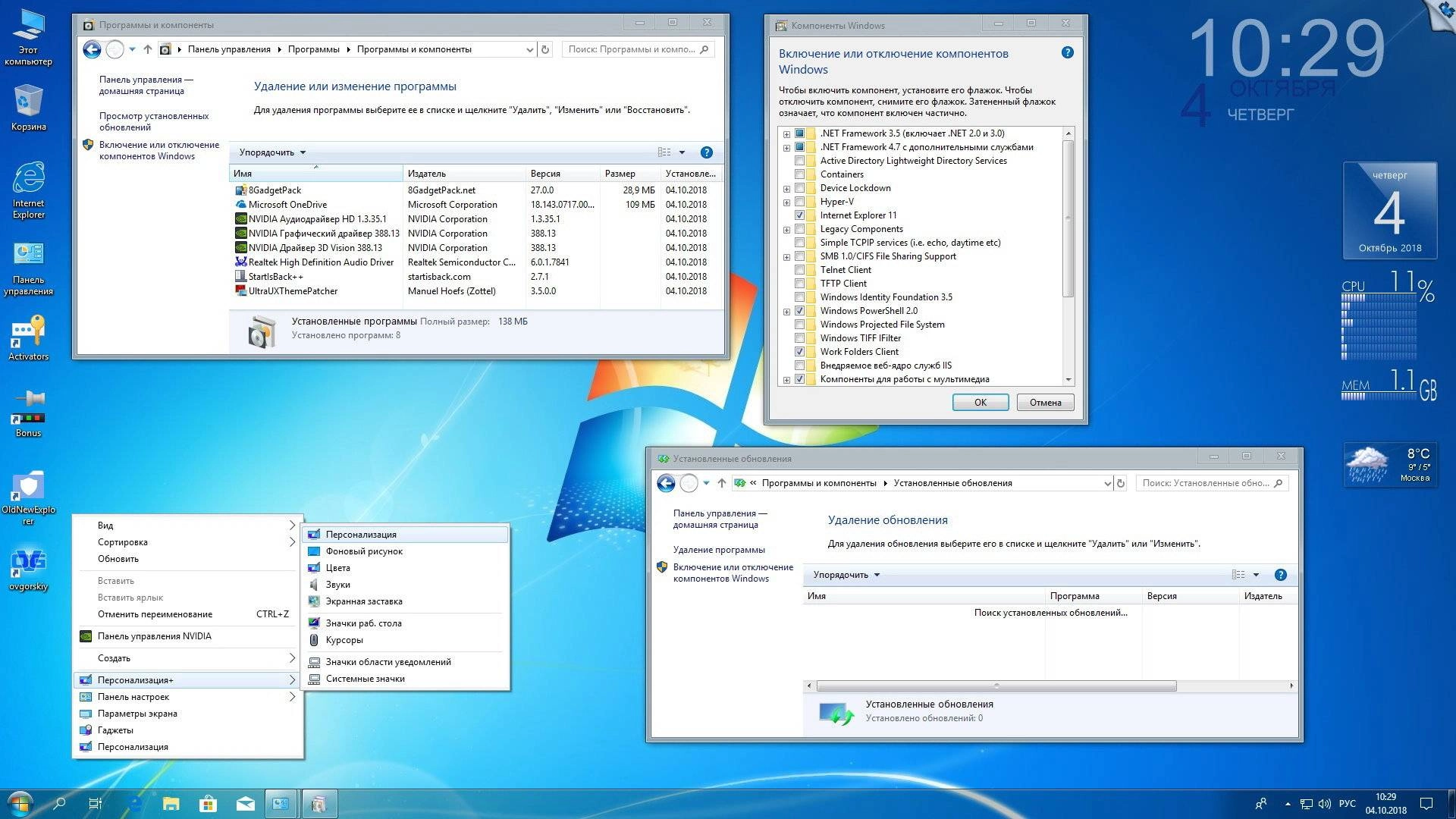The width and height of the screenshot is (1456, 819).
Task: Select Персонализация in the submenu
Action: (x=405, y=535)
